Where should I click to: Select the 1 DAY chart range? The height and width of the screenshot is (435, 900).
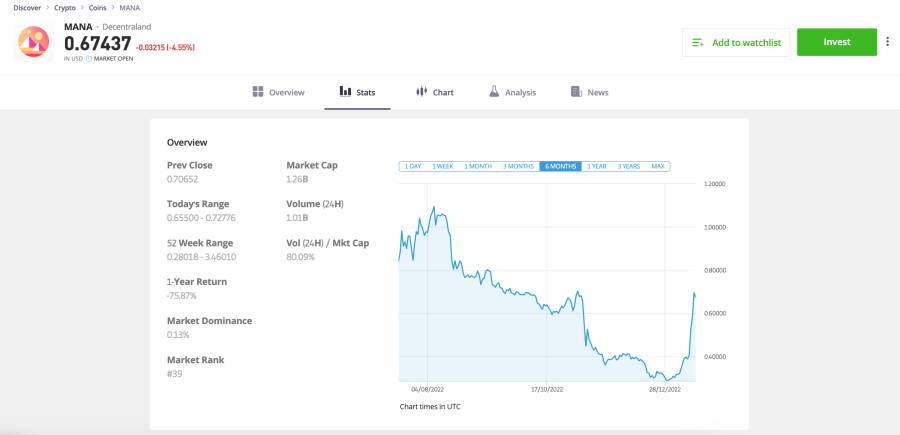coord(412,166)
